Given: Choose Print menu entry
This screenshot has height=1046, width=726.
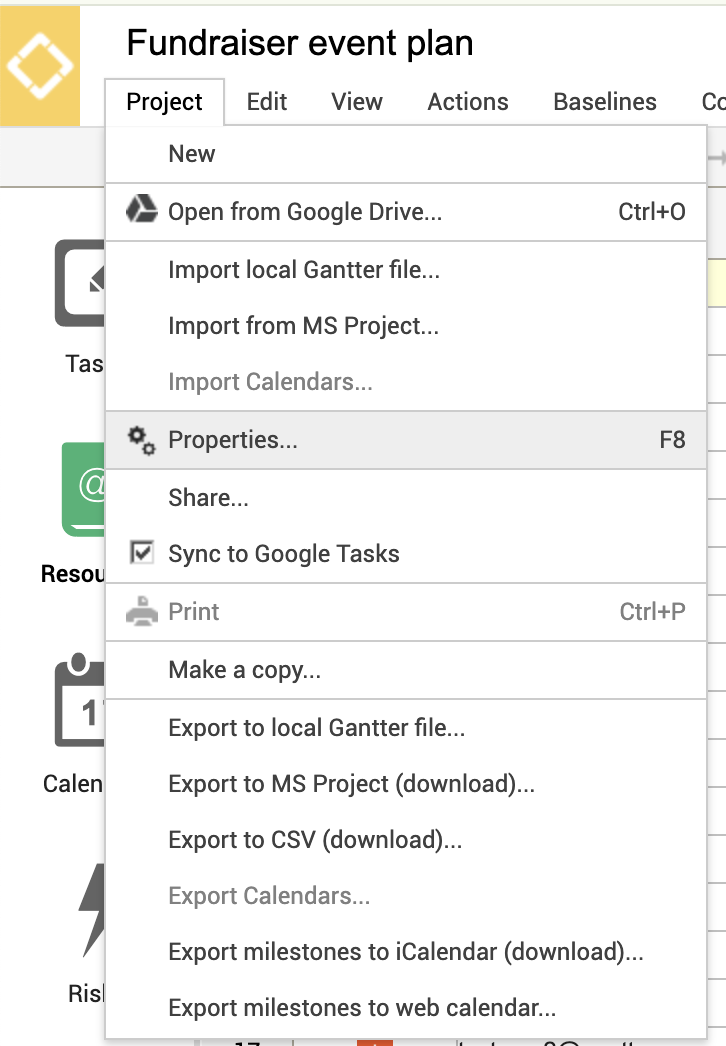Looking at the screenshot, I should pyautogui.click(x=406, y=612).
